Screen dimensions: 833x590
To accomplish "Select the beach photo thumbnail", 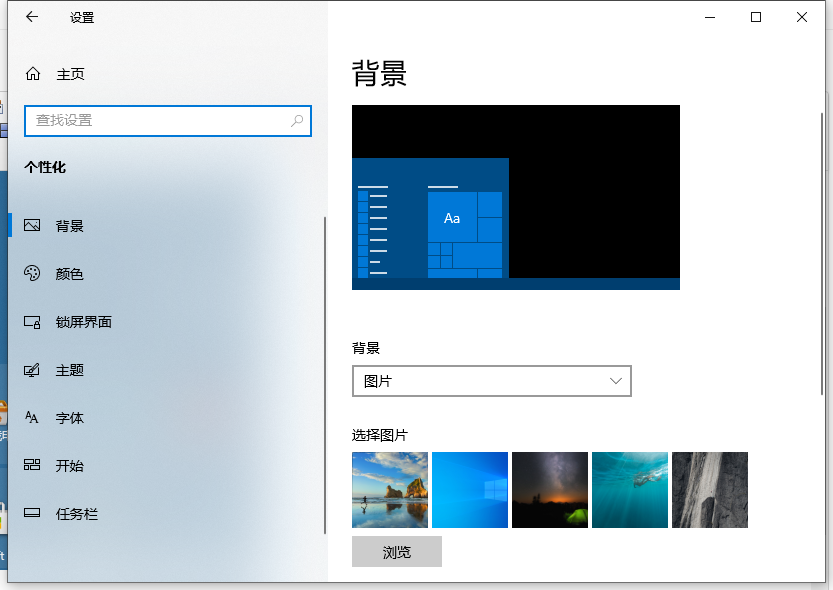I will 389,490.
